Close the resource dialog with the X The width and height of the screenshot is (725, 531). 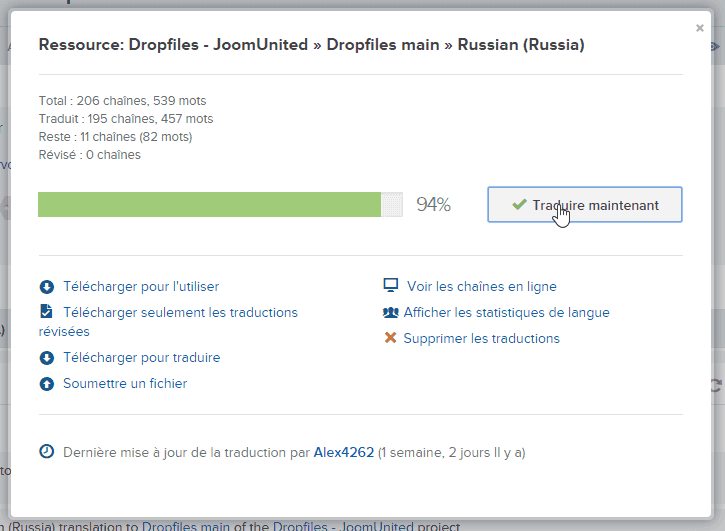[x=700, y=29]
